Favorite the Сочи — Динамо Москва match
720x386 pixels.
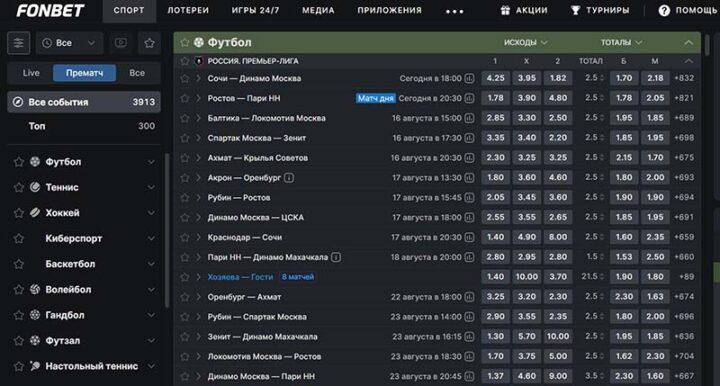(185, 78)
